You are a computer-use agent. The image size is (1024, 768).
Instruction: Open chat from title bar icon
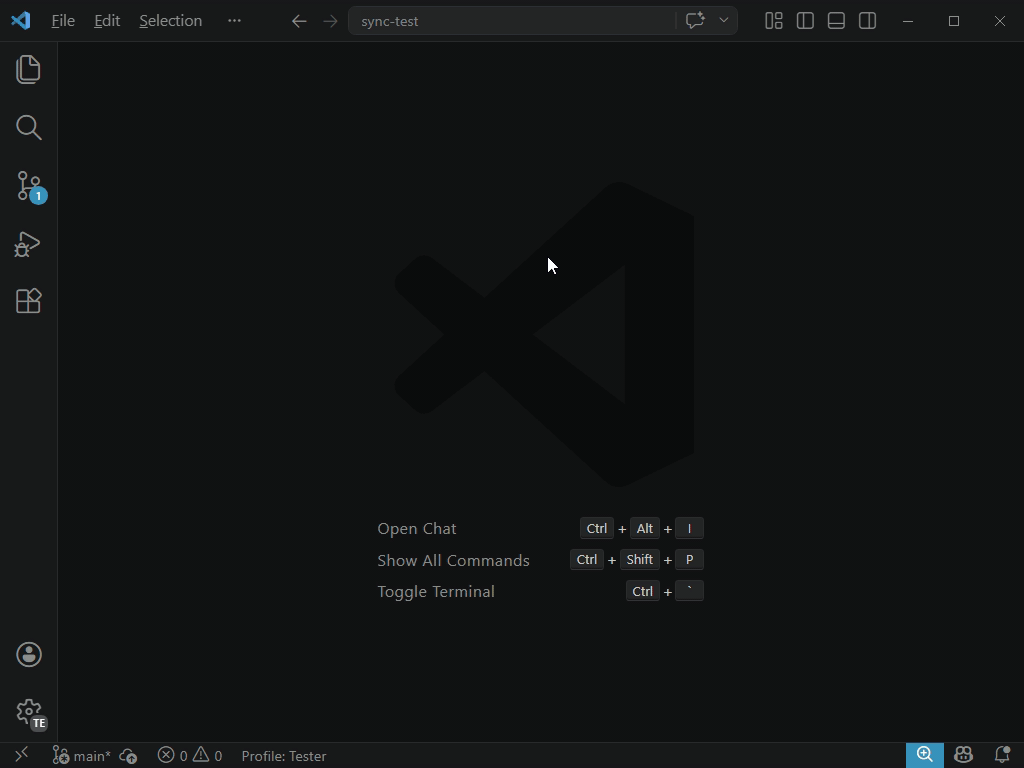pyautogui.click(x=695, y=20)
